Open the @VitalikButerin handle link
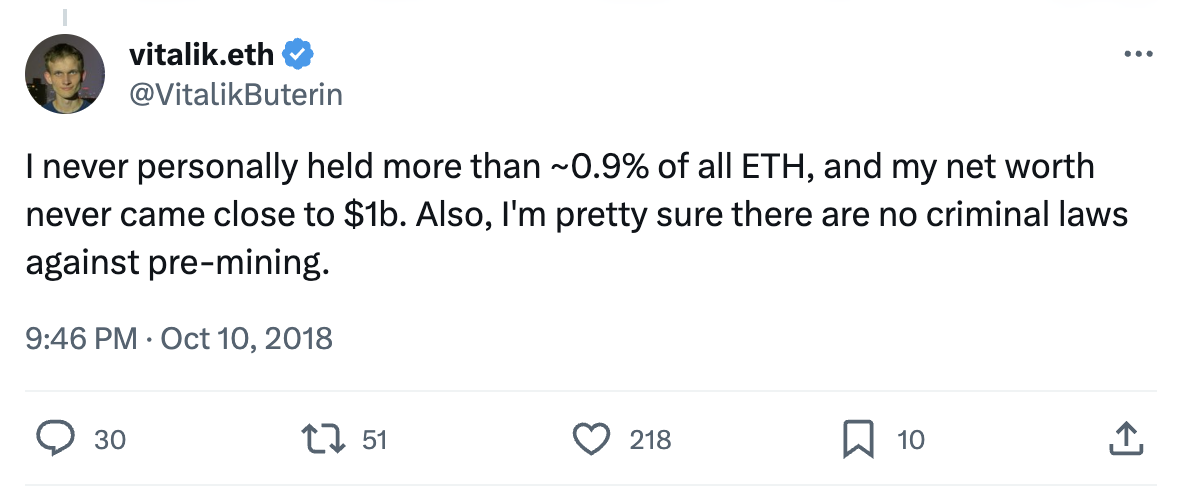1186x500 pixels. [236, 95]
